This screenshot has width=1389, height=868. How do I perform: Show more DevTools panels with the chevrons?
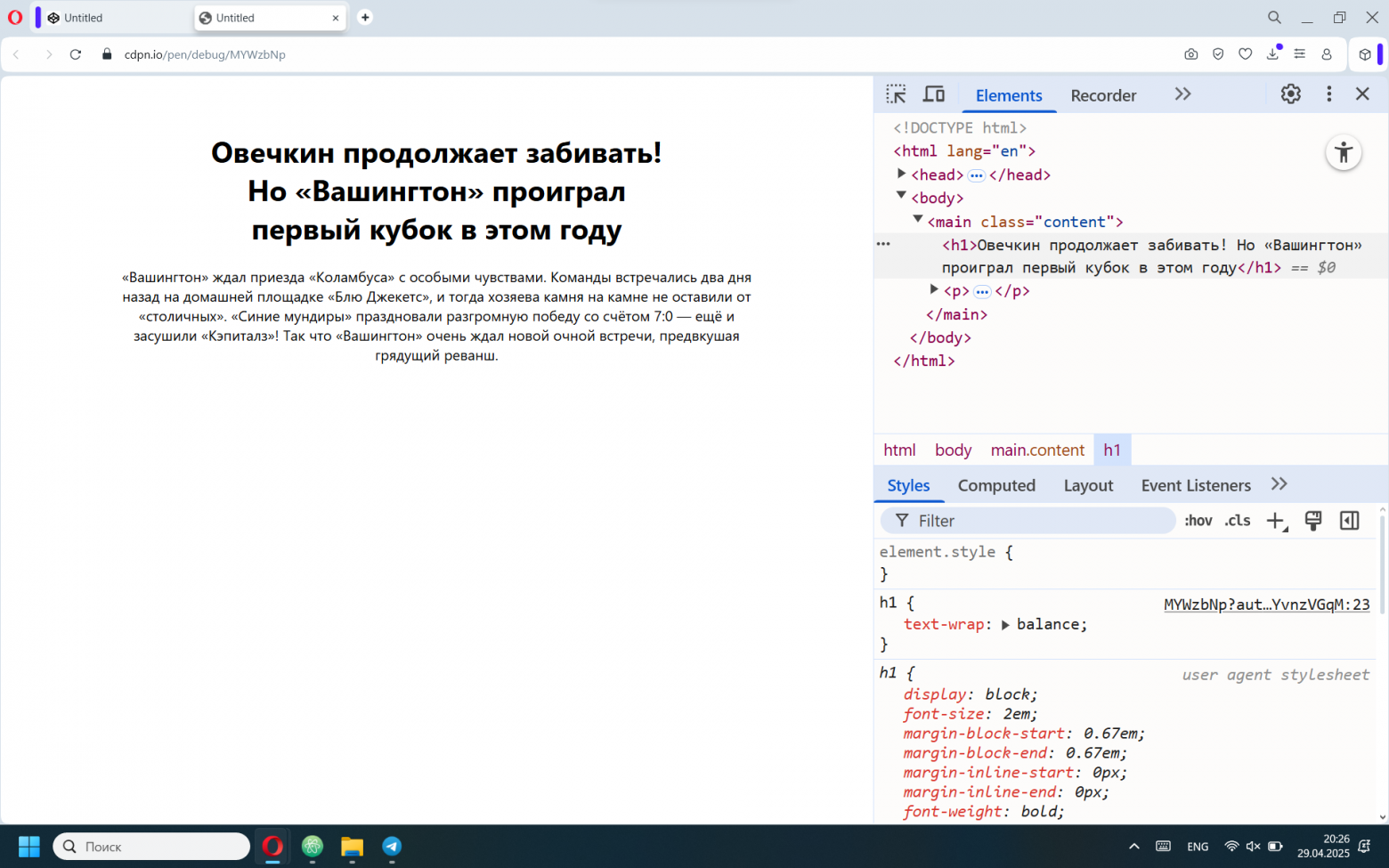click(x=1182, y=94)
